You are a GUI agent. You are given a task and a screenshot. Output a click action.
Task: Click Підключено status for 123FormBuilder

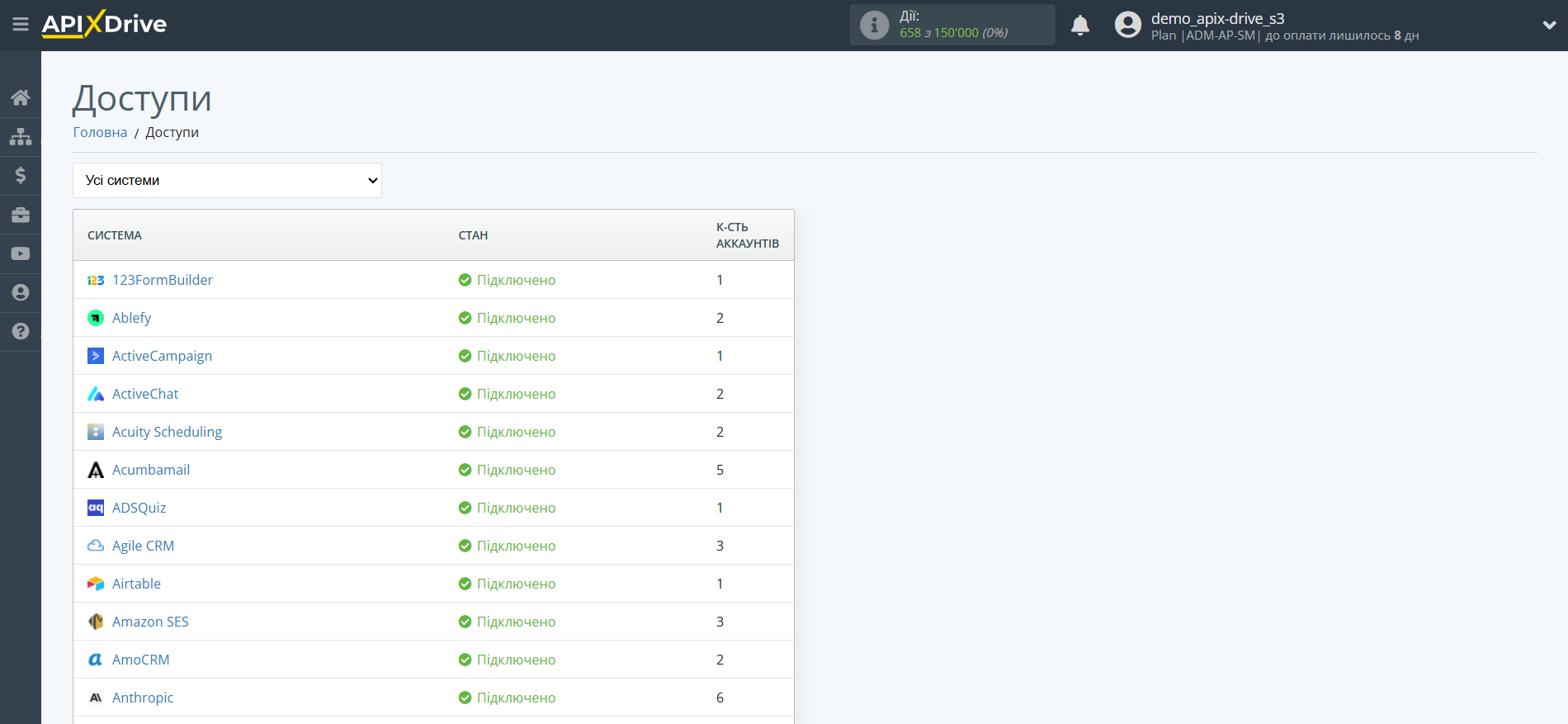516,280
